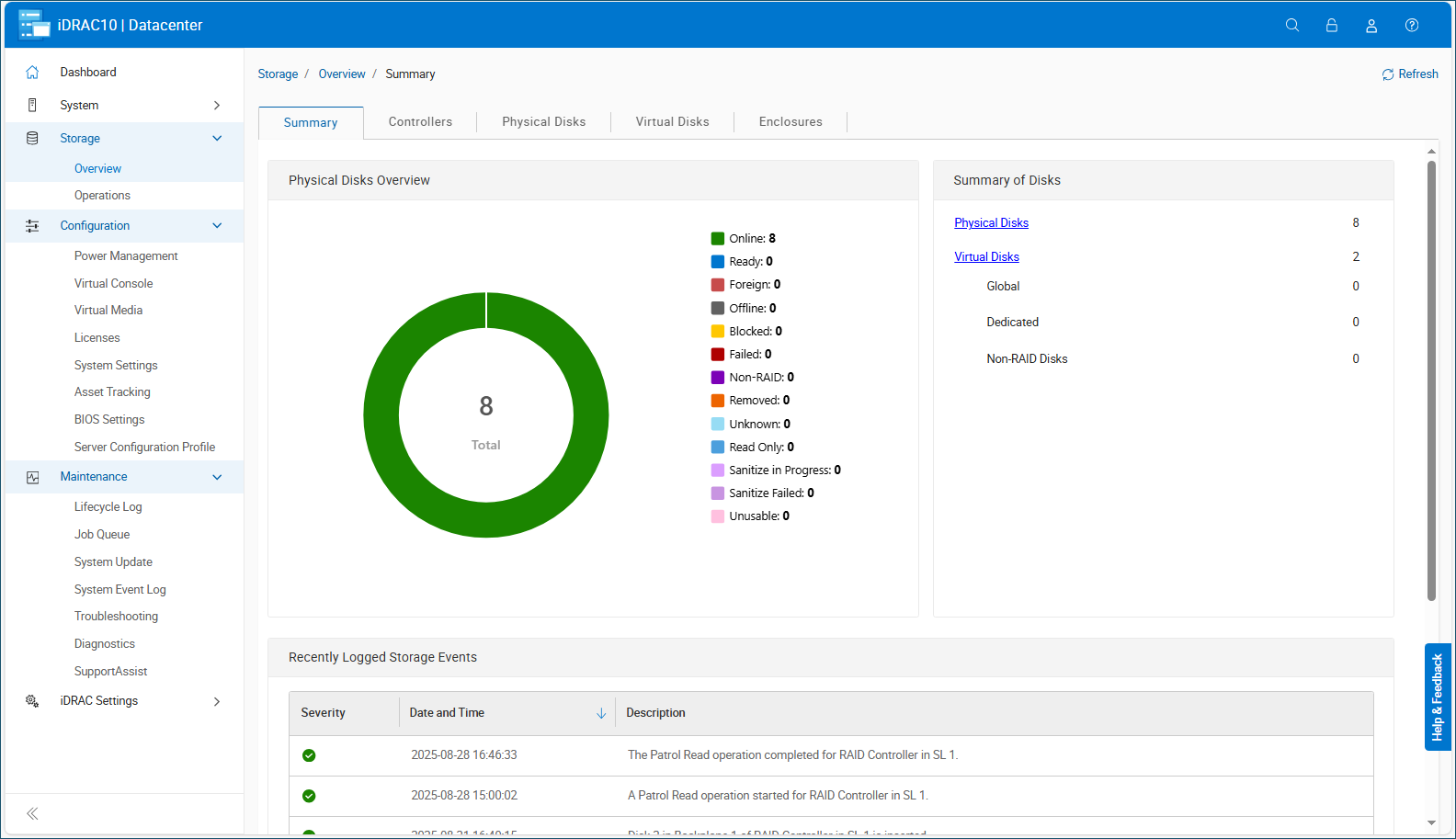Viewport: 1456px width, 839px height.
Task: Sort by Date and Time column arrow
Action: click(x=601, y=713)
